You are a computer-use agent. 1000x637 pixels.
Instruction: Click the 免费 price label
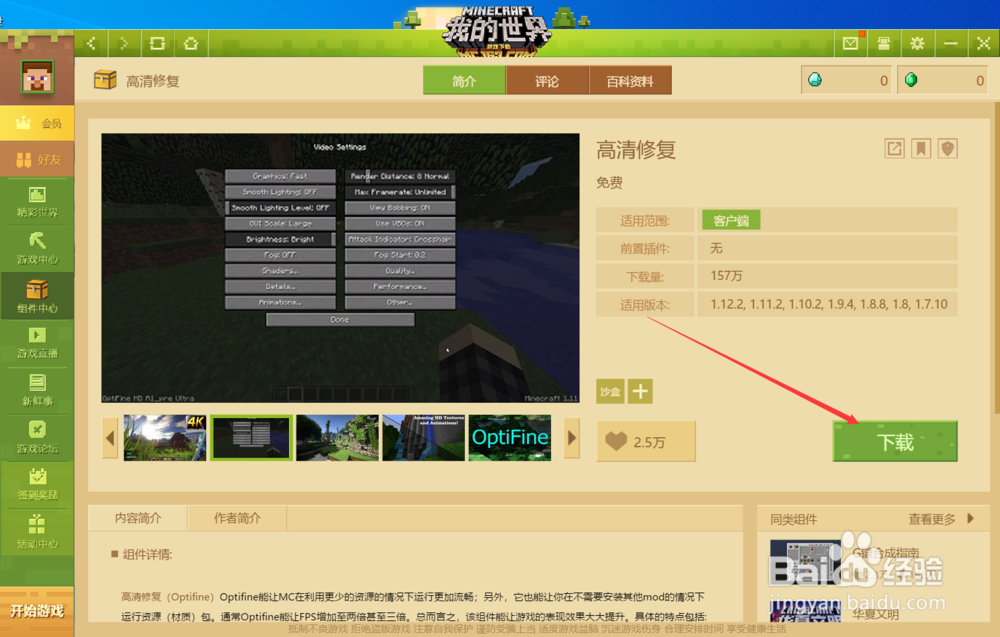(609, 183)
